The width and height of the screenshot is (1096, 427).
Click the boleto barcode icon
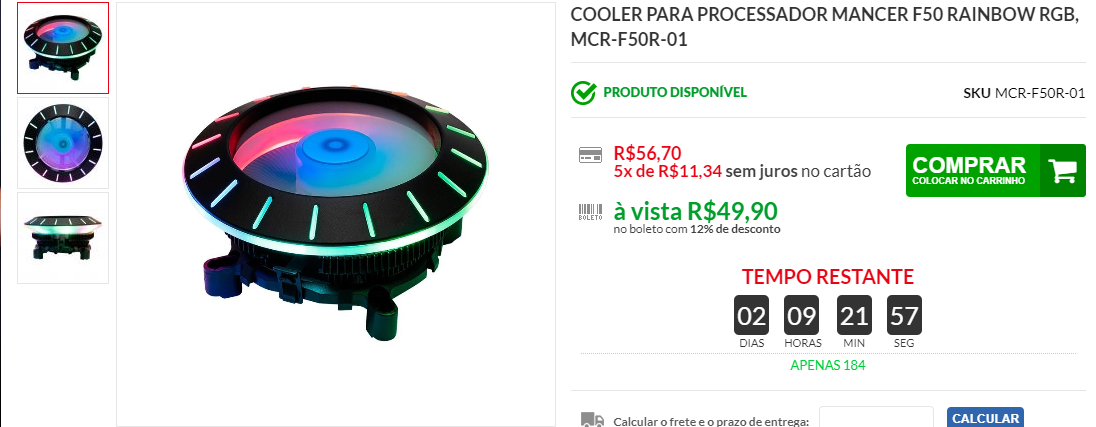pos(591,212)
